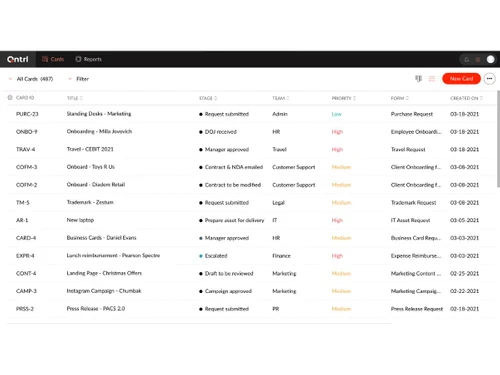Click the CARD ID column header

[25, 98]
